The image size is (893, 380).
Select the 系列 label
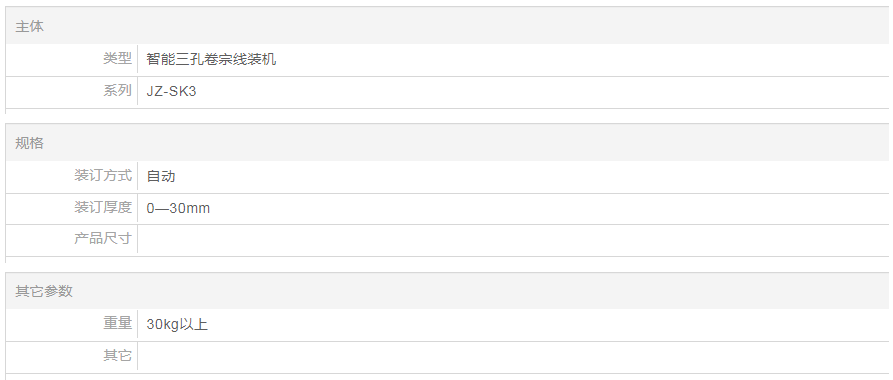117,91
